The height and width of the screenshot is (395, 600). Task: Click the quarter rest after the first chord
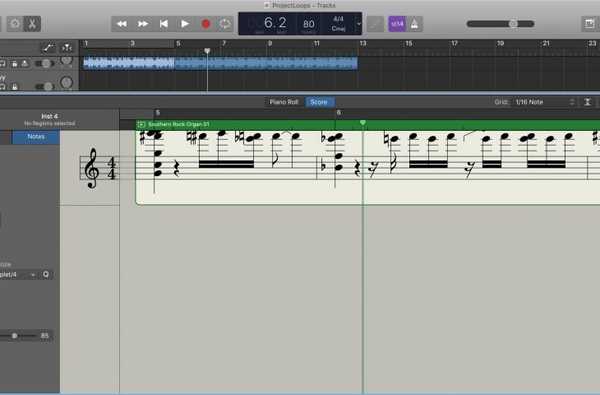[x=176, y=169]
